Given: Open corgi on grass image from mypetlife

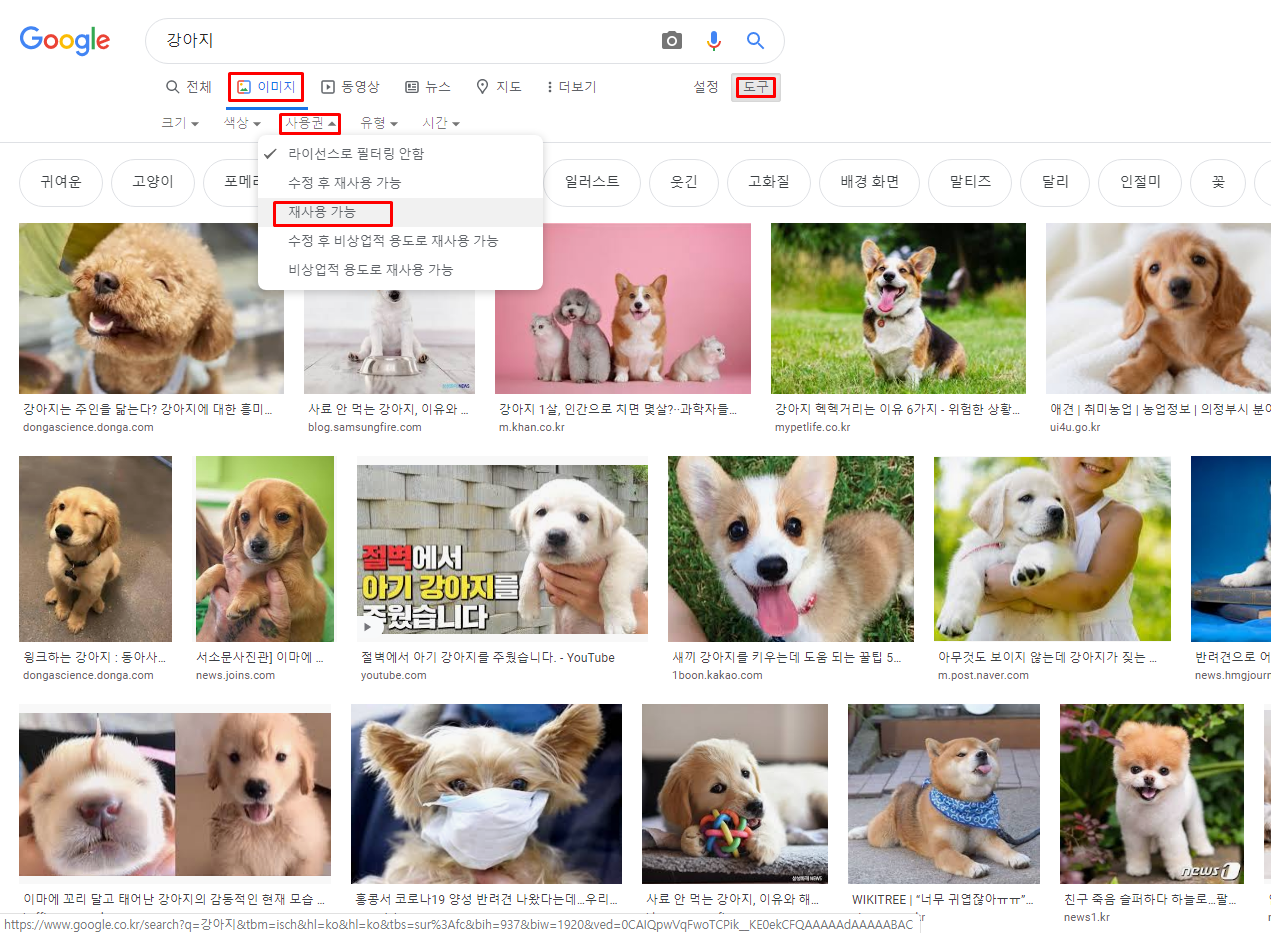Looking at the screenshot, I should pyautogui.click(x=898, y=308).
